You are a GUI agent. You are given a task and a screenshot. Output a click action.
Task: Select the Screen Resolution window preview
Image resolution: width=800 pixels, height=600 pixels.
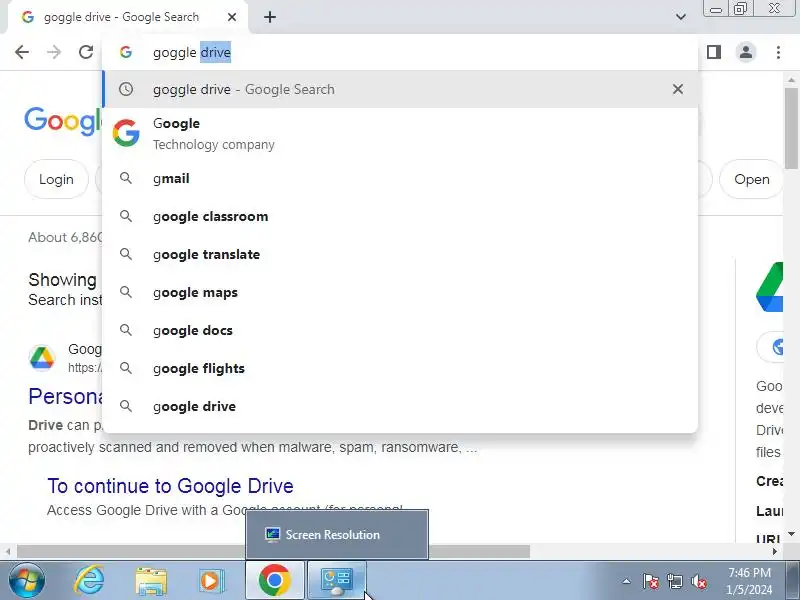(337, 534)
